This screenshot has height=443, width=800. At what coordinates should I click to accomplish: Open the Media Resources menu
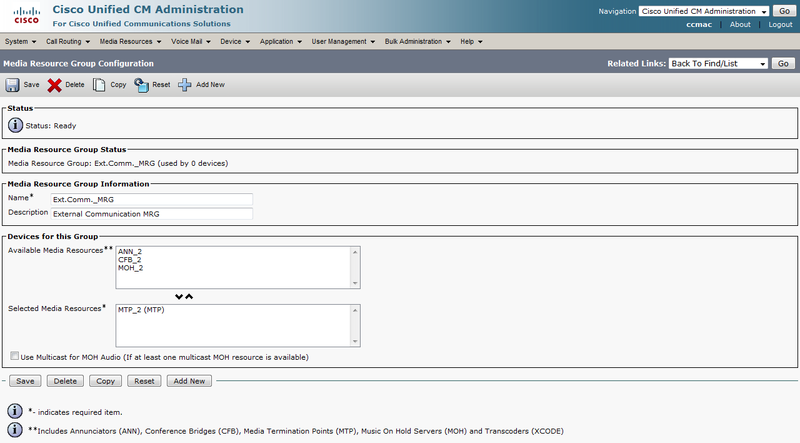[x=130, y=41]
